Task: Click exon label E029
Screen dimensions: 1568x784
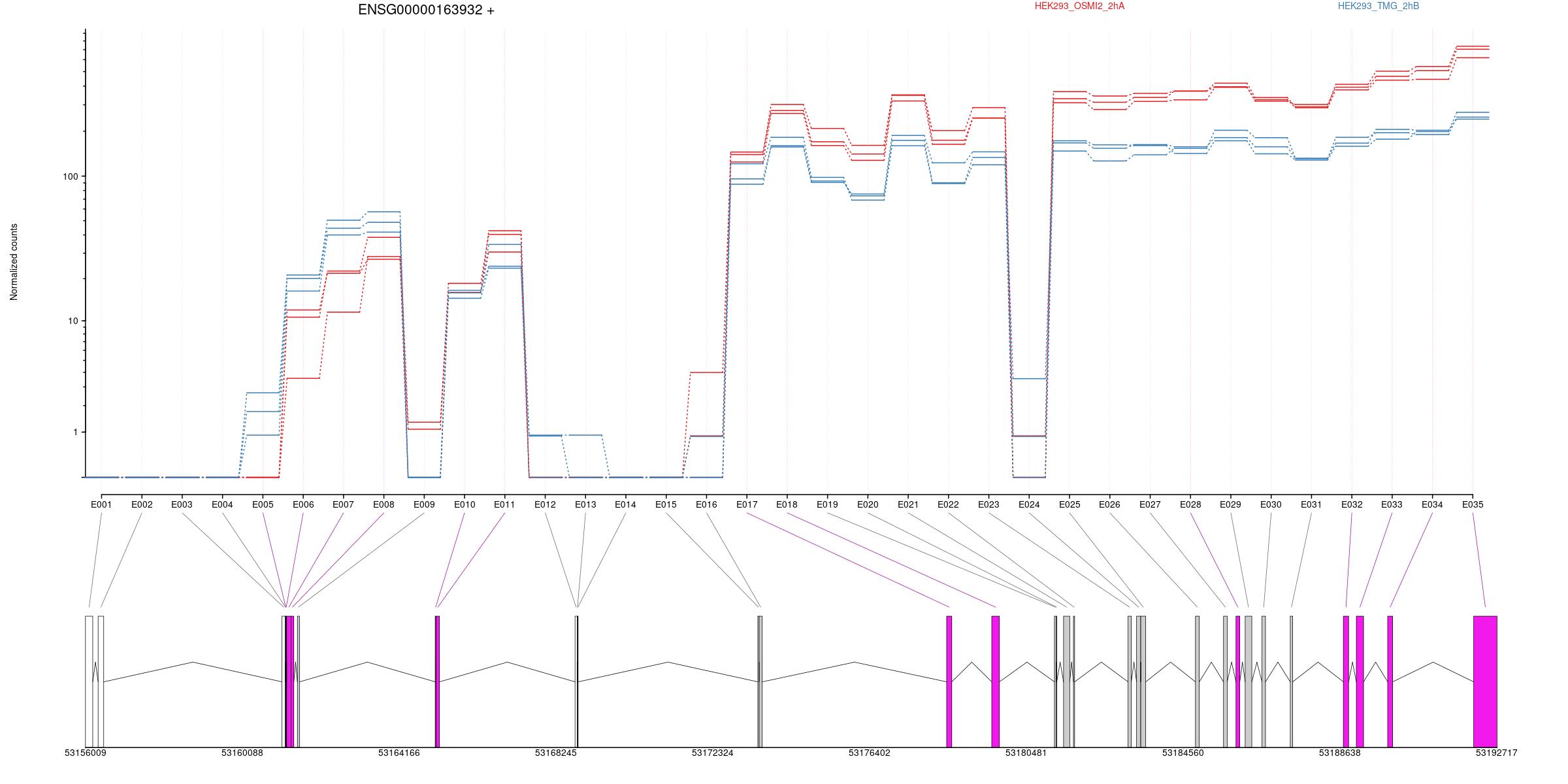Action: click(x=1230, y=504)
